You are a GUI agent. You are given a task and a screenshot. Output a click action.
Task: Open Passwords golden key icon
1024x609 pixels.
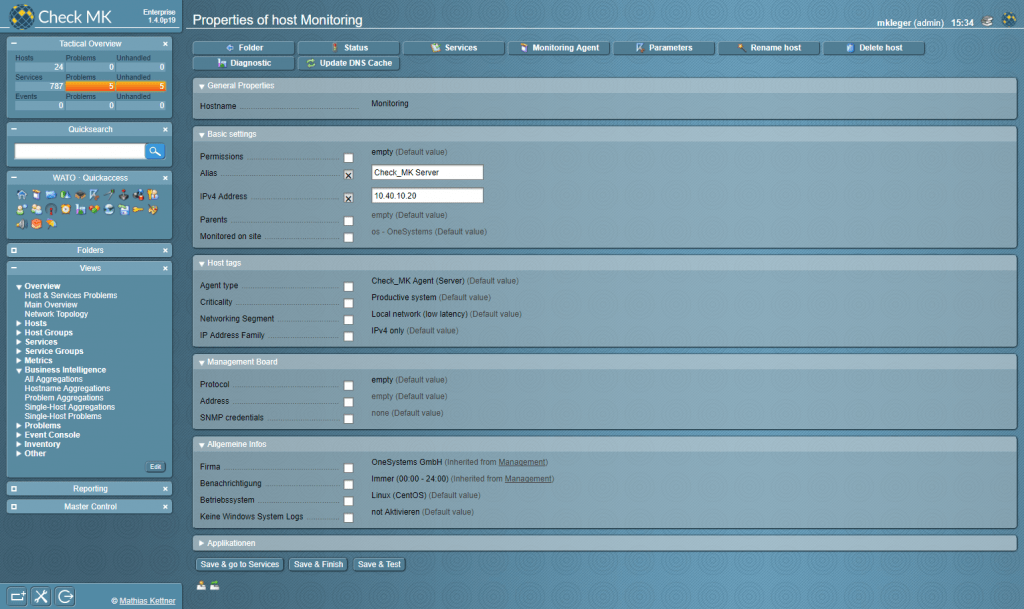point(138,210)
